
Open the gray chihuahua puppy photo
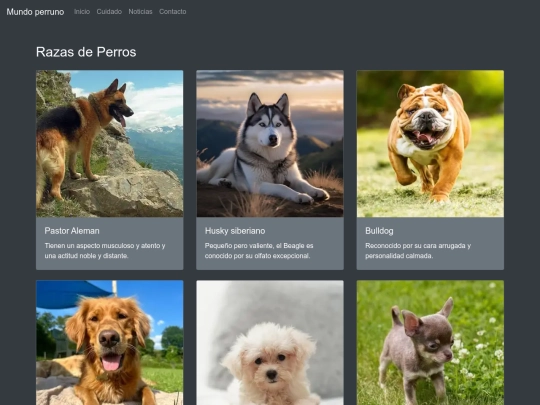430,343
